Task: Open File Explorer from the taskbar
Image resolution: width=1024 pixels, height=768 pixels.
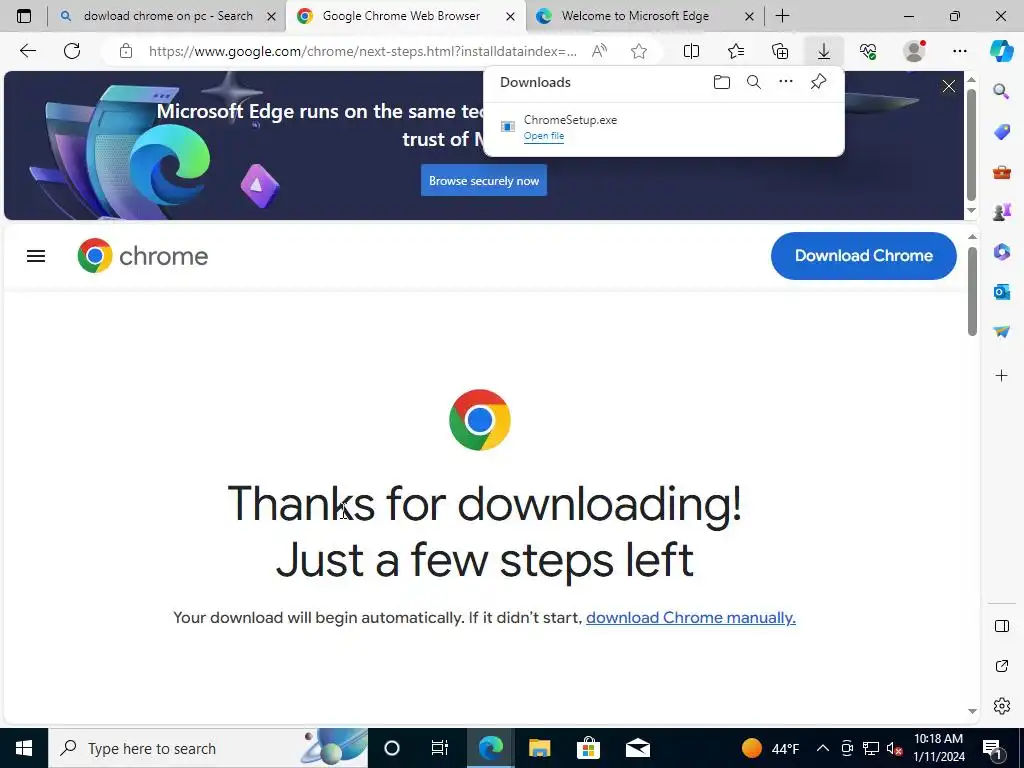Action: click(x=539, y=748)
